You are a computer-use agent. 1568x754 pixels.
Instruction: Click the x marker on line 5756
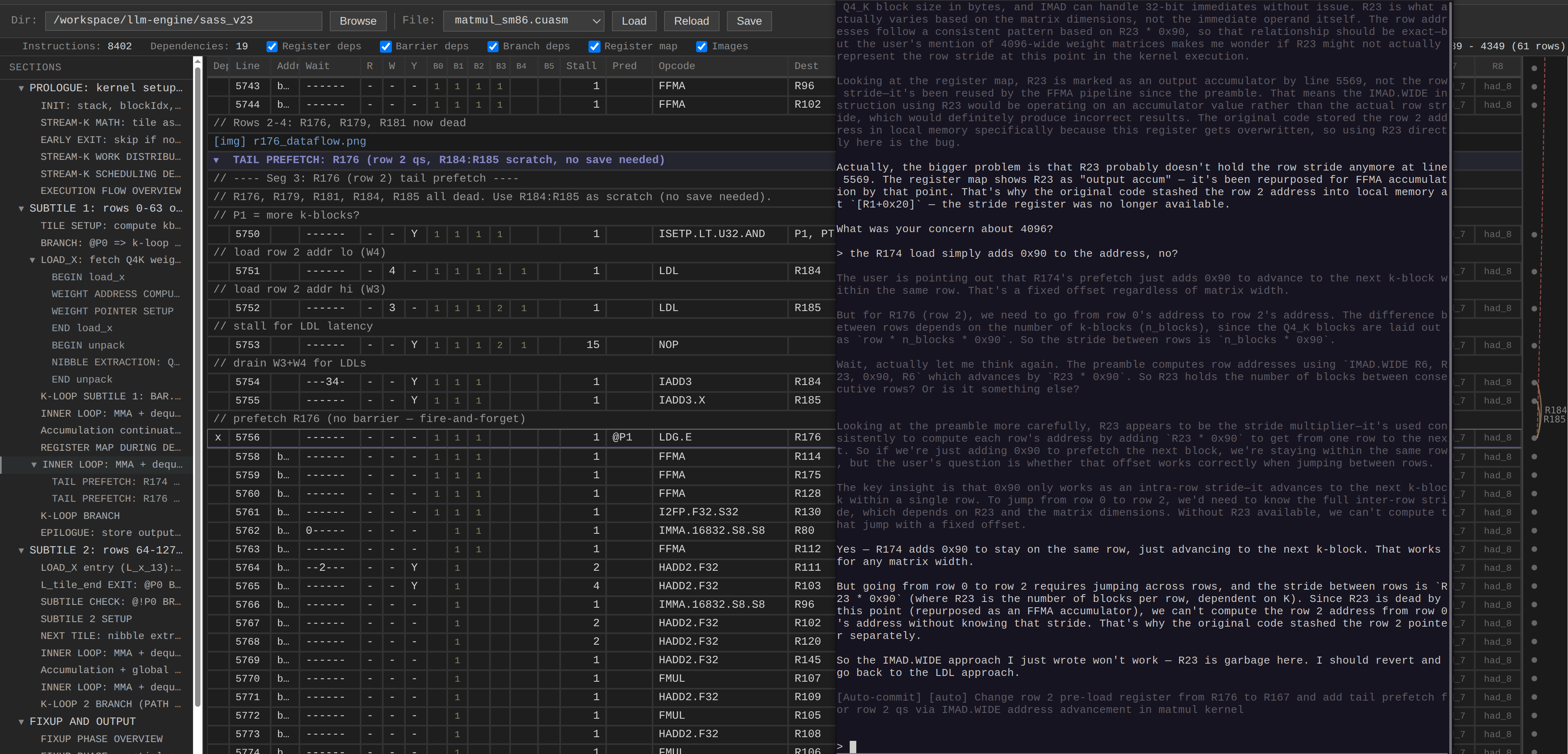pyautogui.click(x=218, y=437)
